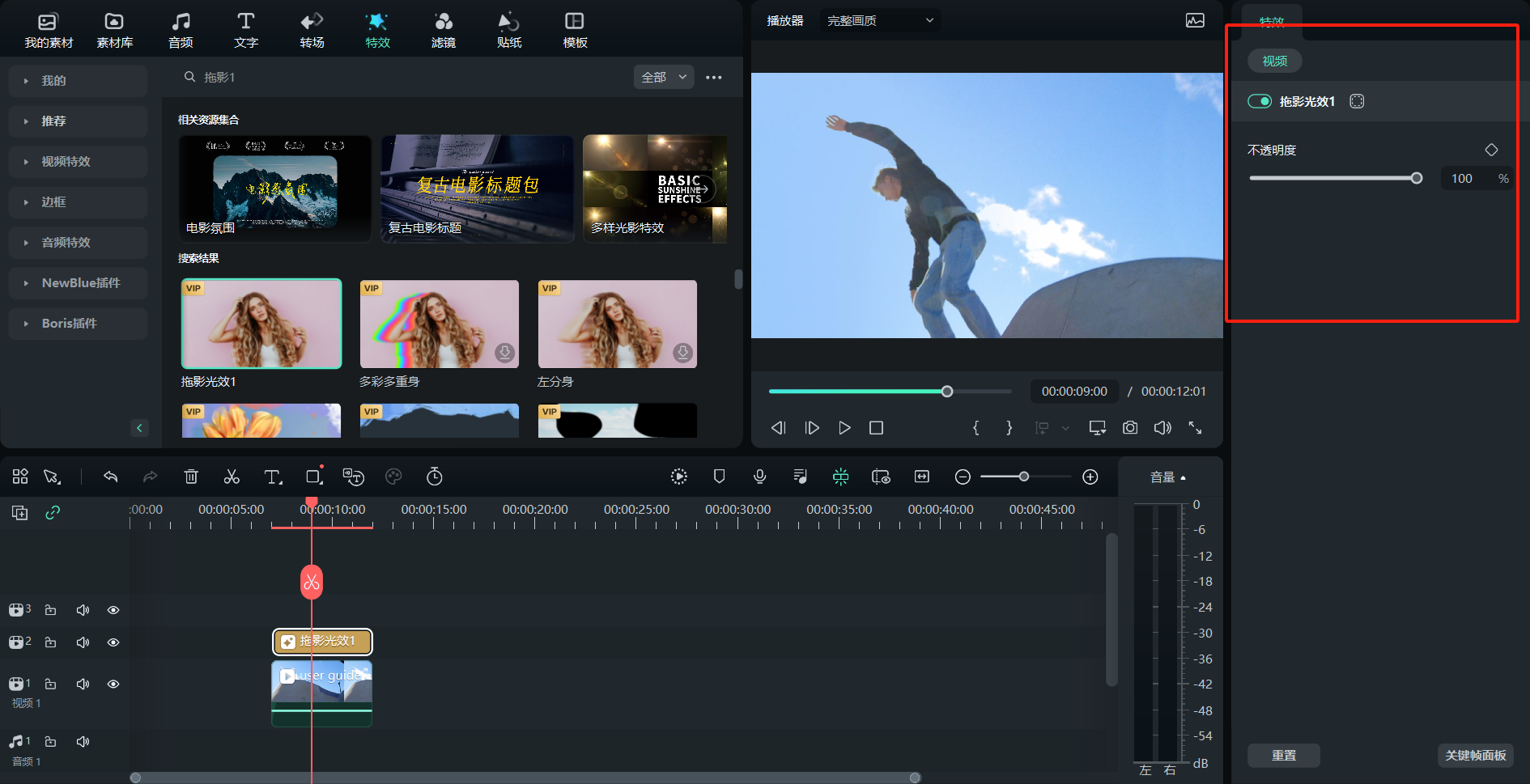Screen dimensions: 1530x784
Task: Hide video track 1
Action: pos(113,684)
